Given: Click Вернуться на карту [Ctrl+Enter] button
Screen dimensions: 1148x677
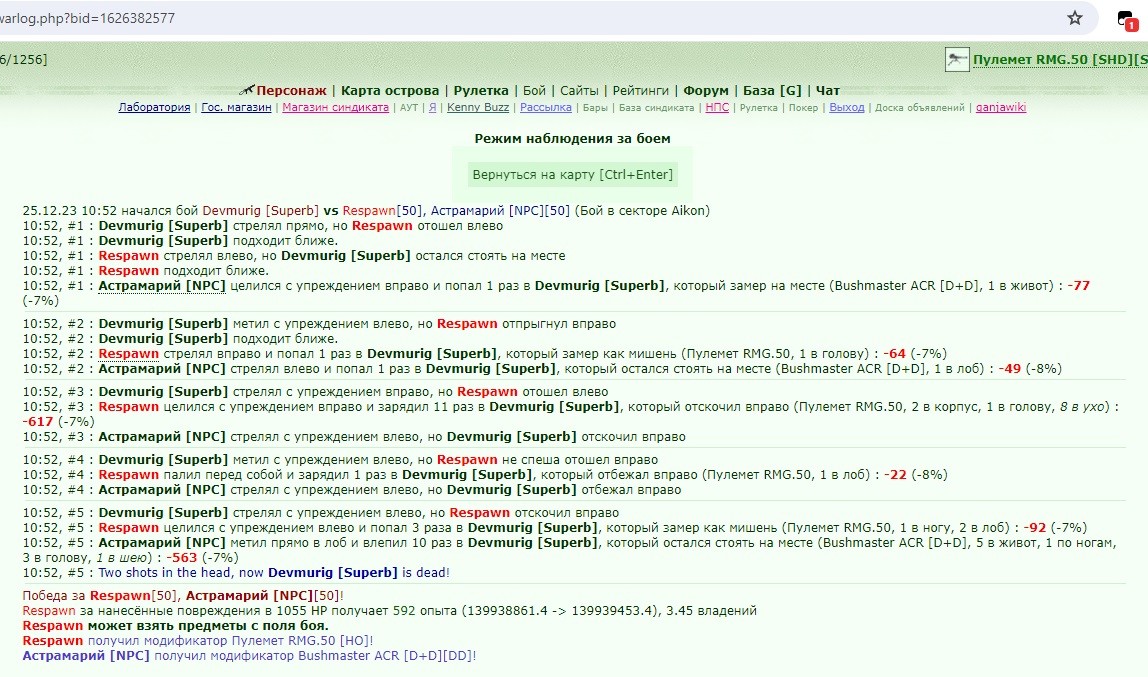Looking at the screenshot, I should coord(572,175).
